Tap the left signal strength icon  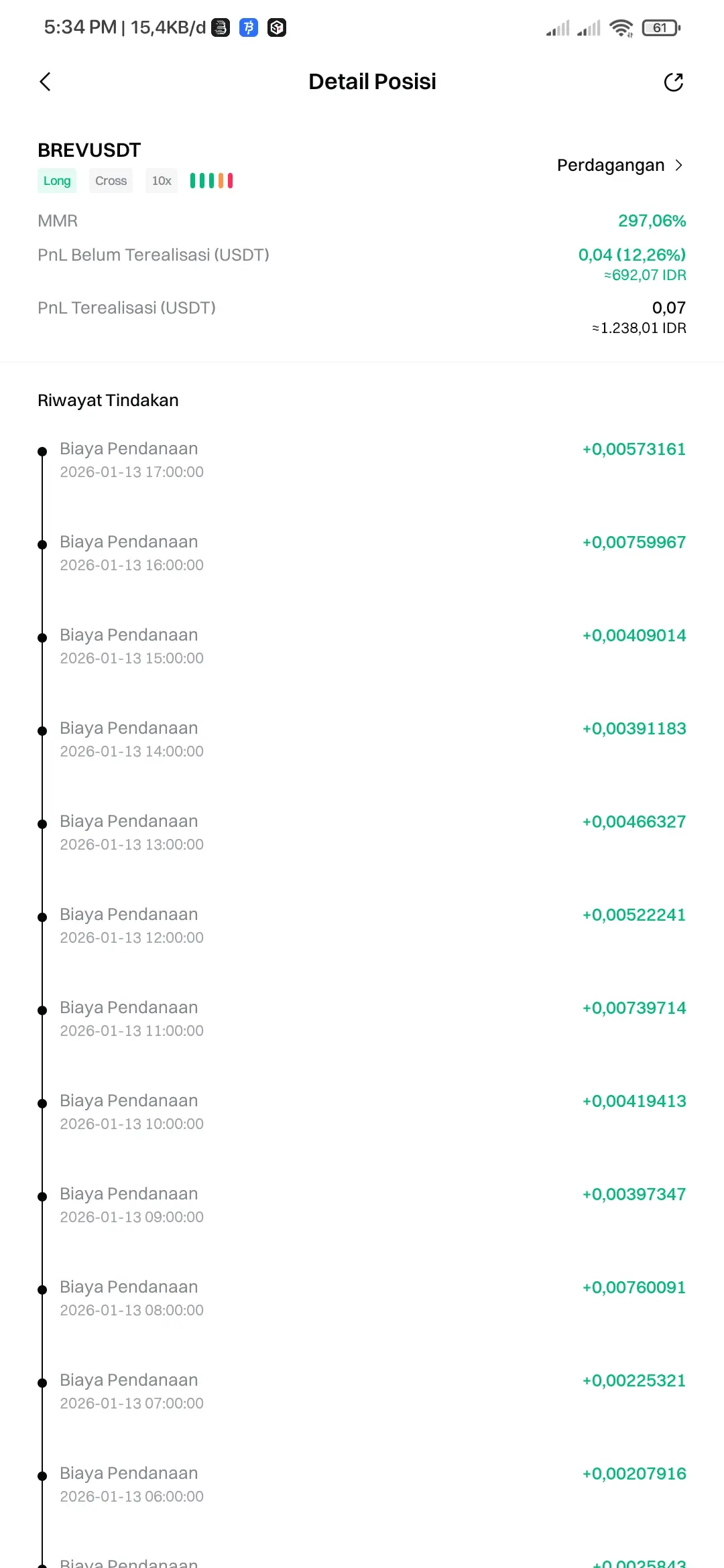558,27
